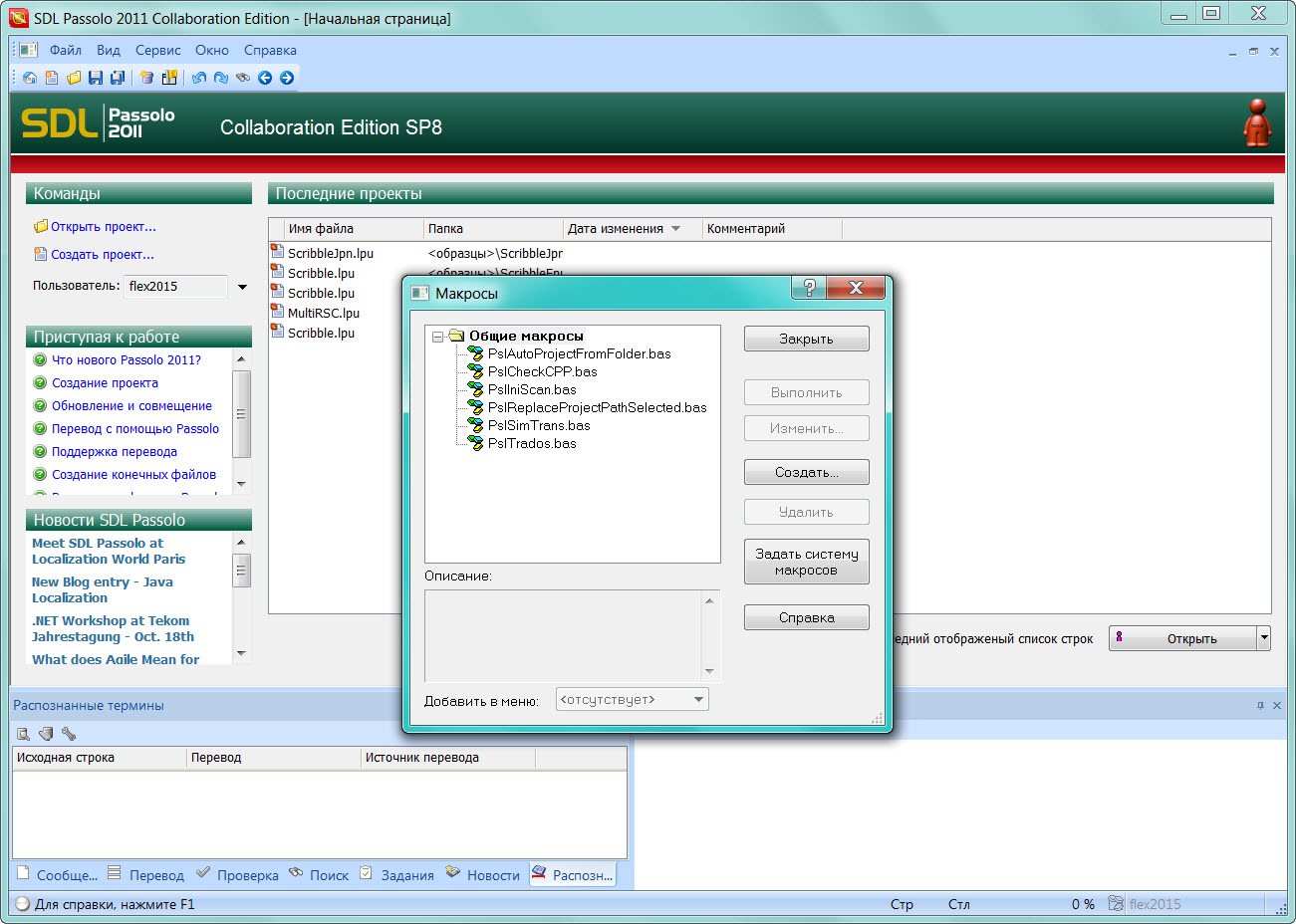Open 'Meet SDL Passolo at Localization World Paris' link
Screen dimensions: 1296x924
coord(109,551)
